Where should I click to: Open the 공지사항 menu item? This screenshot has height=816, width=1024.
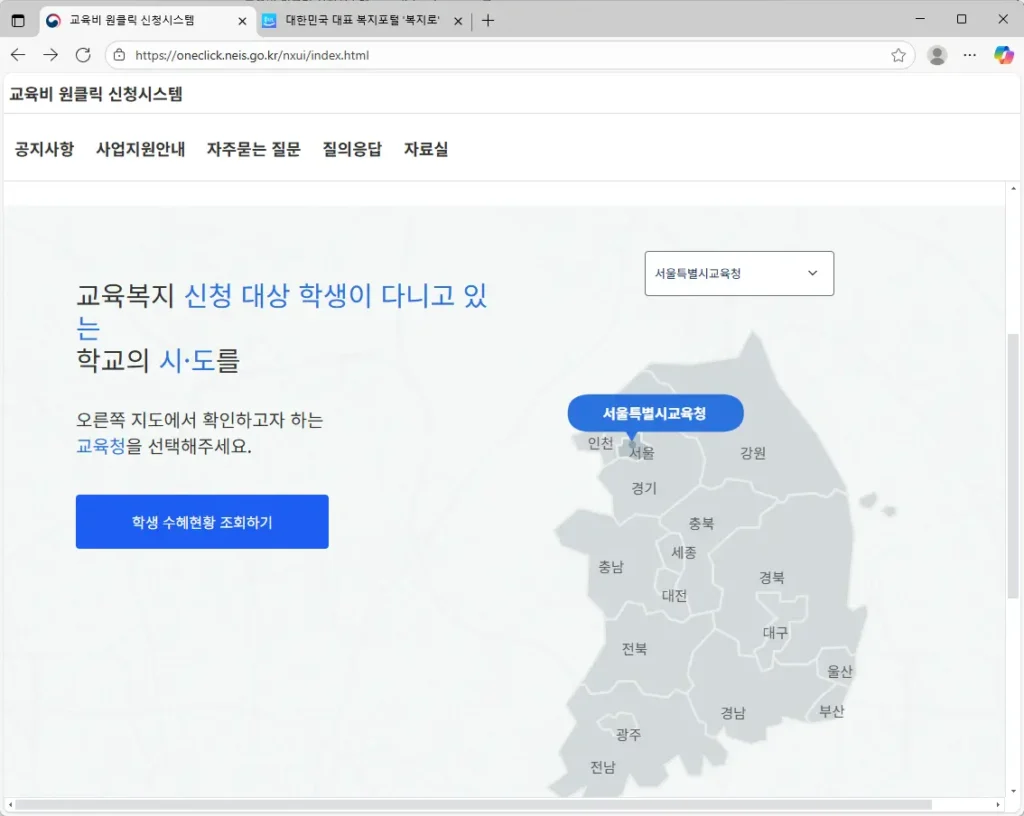pos(44,148)
